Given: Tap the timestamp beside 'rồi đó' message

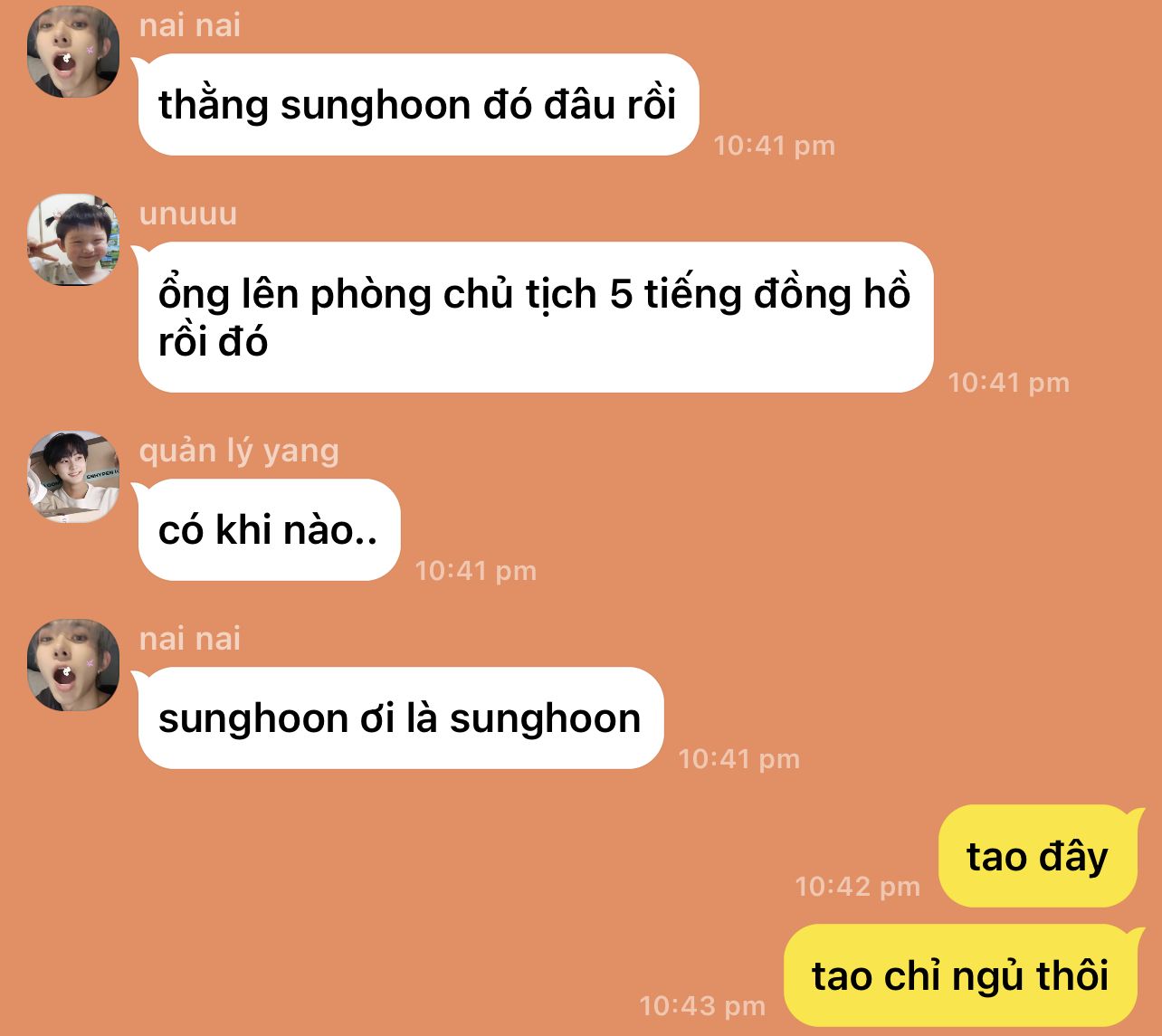Looking at the screenshot, I should [x=1008, y=383].
